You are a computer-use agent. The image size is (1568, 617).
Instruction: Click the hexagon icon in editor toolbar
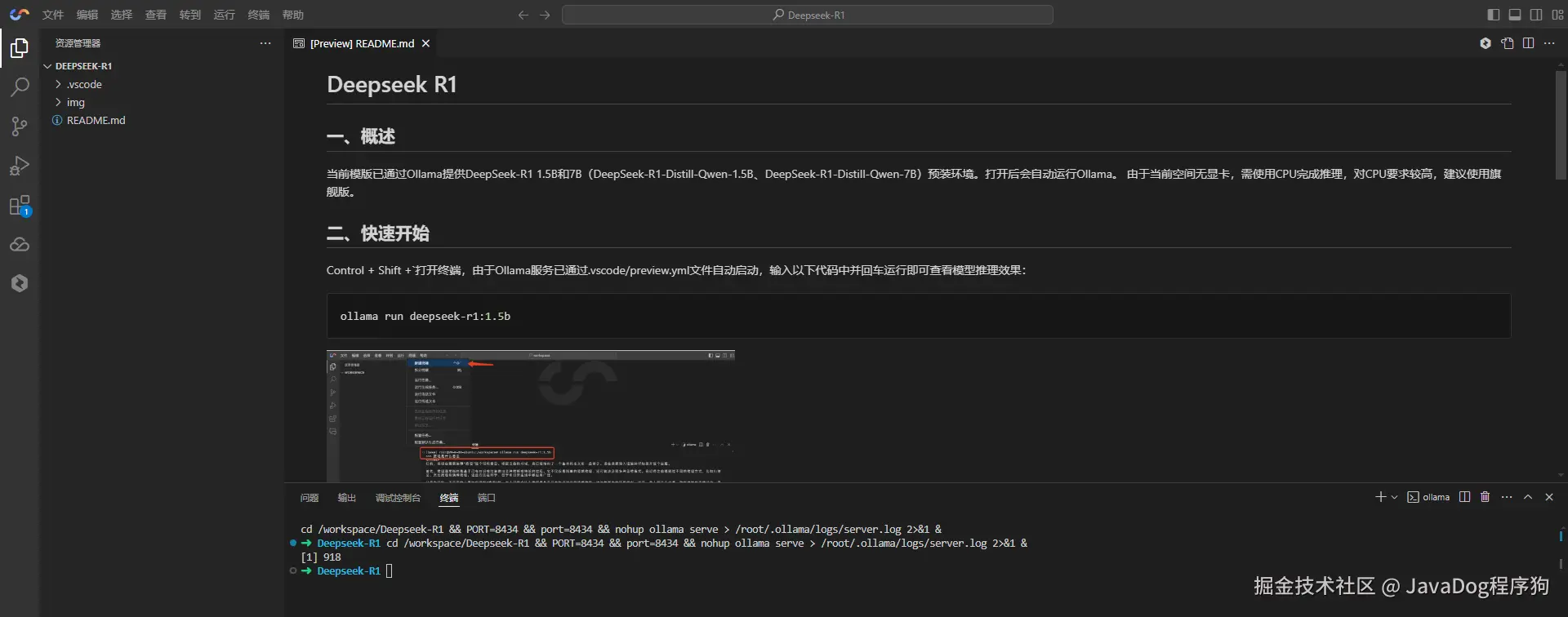coord(1486,43)
